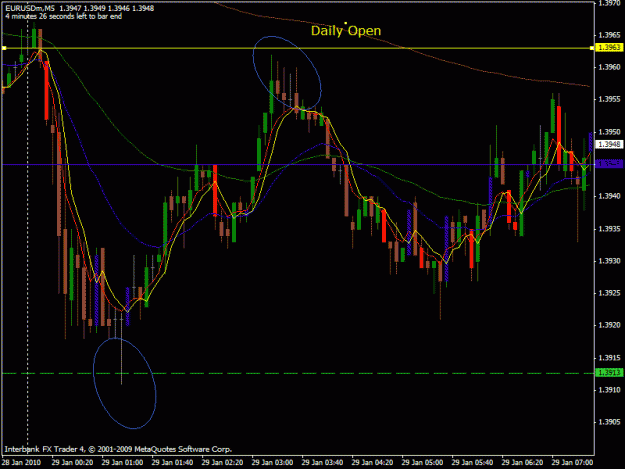Screen dimensions: 625x469
Task: Click the '1.3915' price axis label
Action: 610,358
